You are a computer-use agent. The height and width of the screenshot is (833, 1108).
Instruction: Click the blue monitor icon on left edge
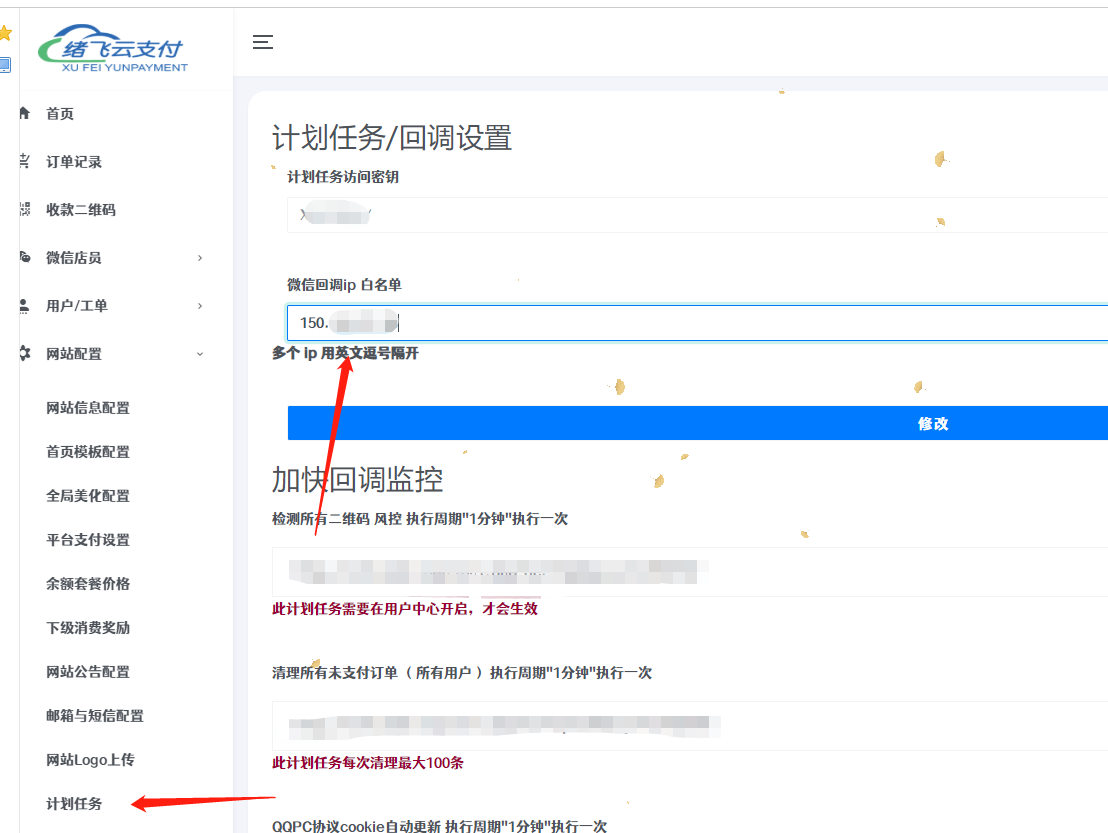pos(5,65)
